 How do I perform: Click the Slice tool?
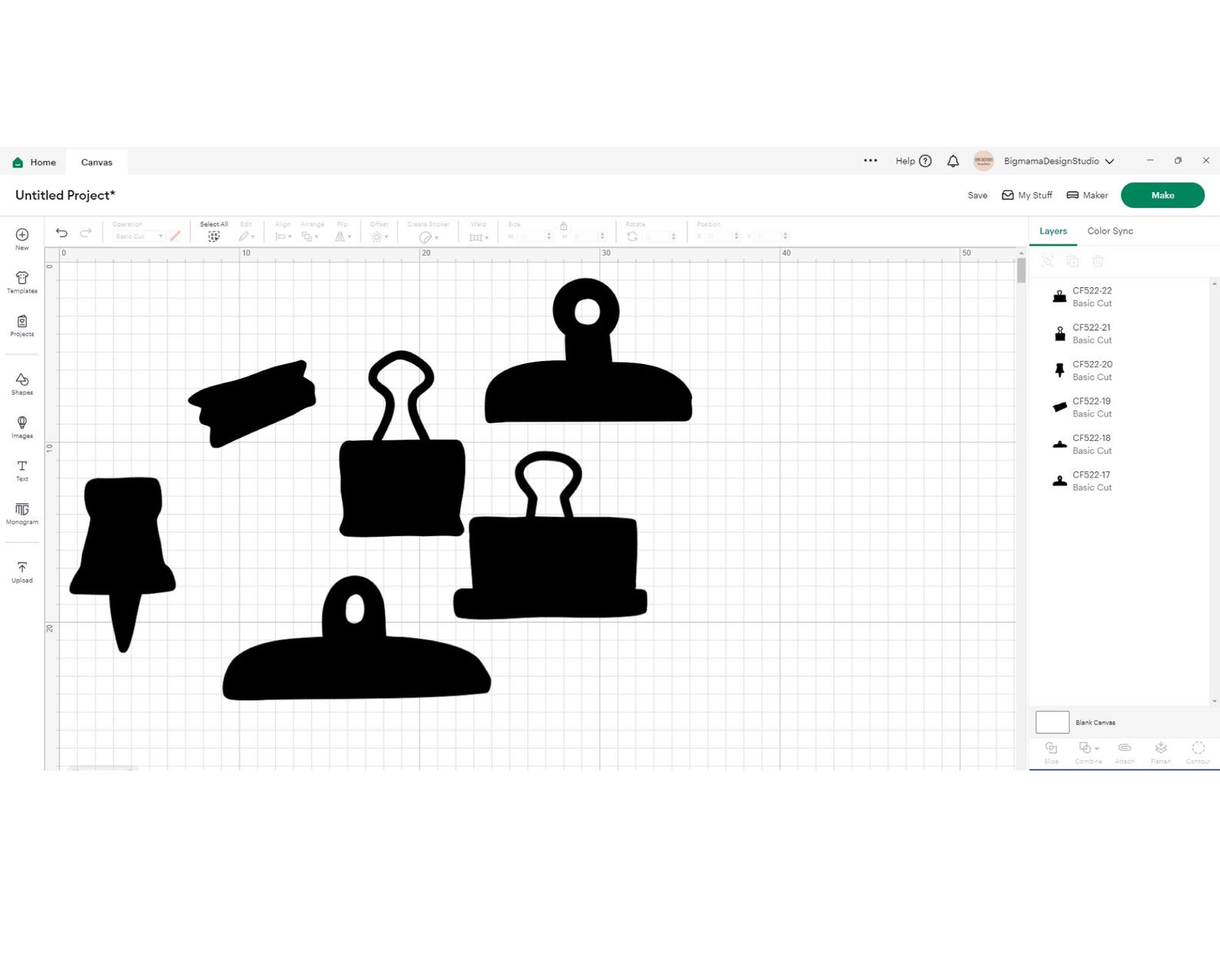[1051, 752]
